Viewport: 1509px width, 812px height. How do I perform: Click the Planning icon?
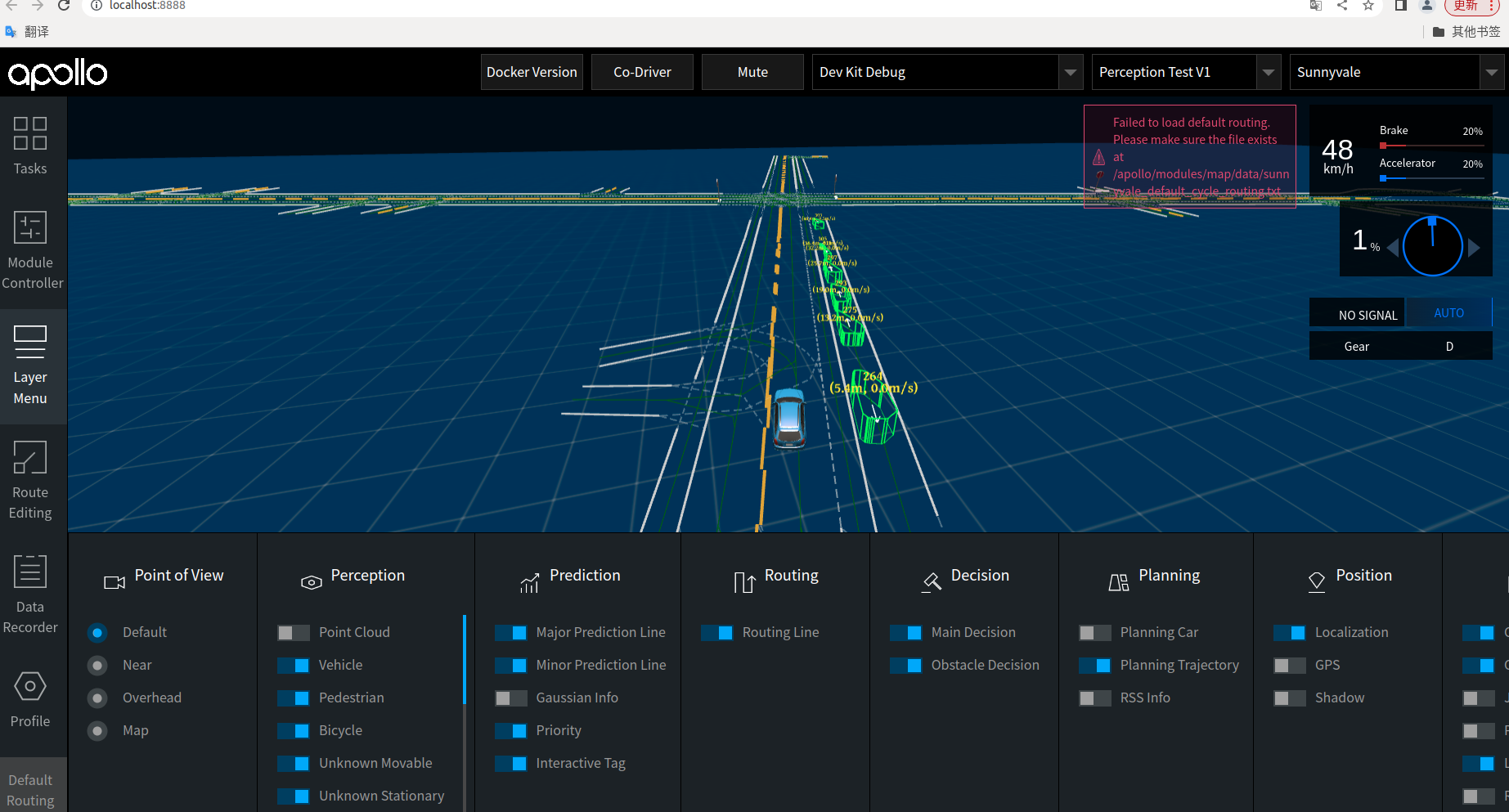[1119, 582]
